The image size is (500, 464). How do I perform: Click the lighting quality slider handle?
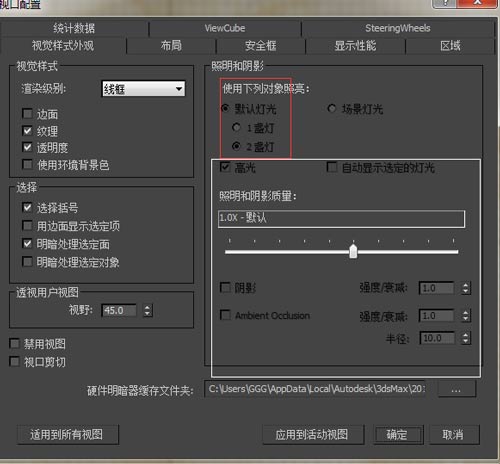coord(353,251)
